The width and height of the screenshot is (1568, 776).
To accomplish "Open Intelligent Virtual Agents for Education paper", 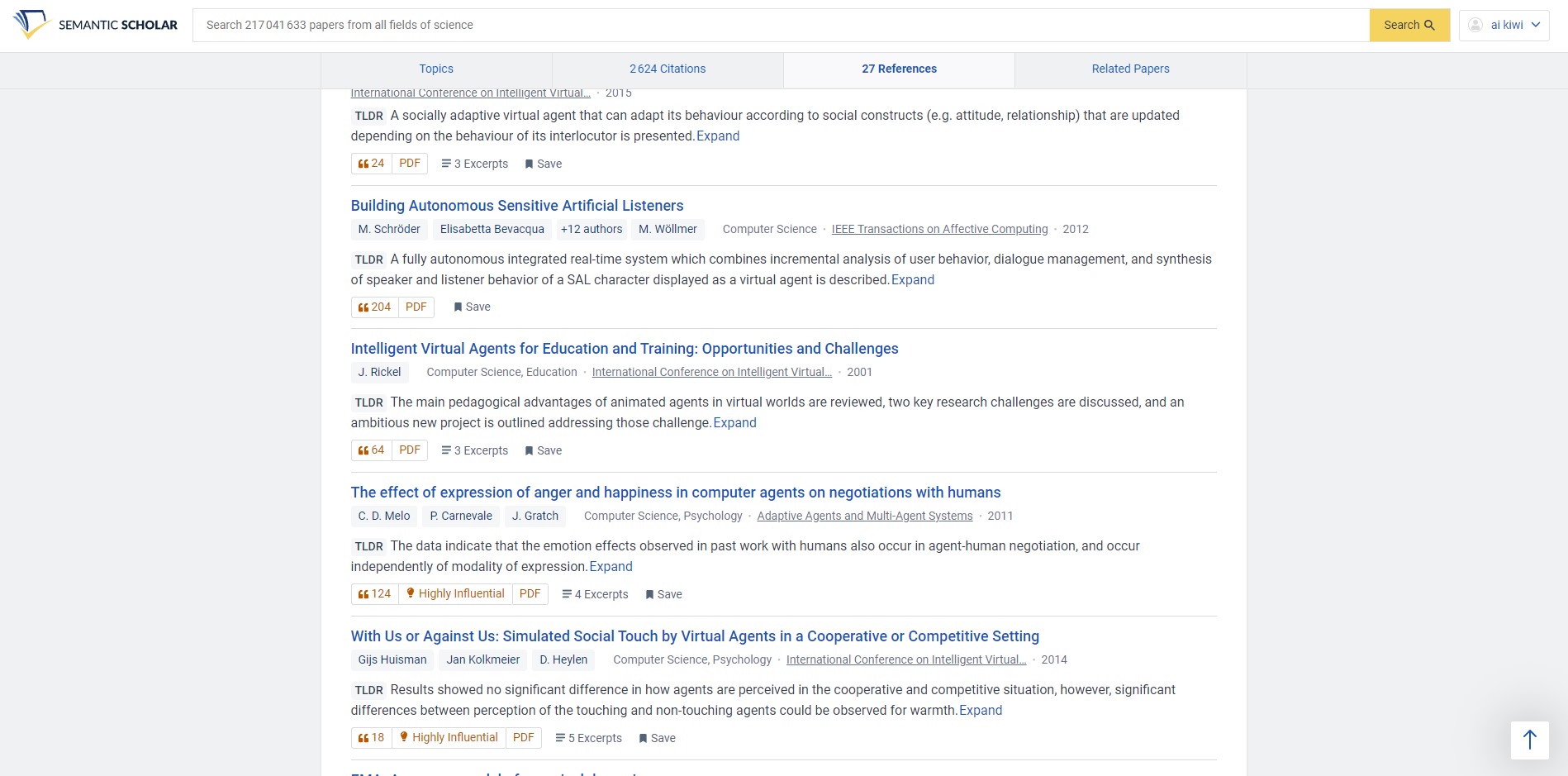I will [x=625, y=349].
